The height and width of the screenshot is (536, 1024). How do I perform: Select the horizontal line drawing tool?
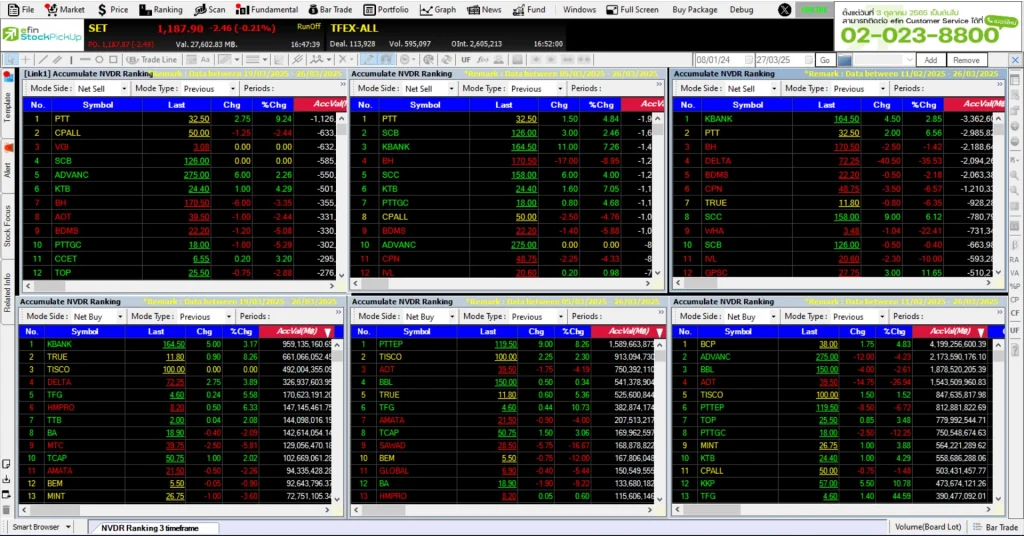click(85, 59)
